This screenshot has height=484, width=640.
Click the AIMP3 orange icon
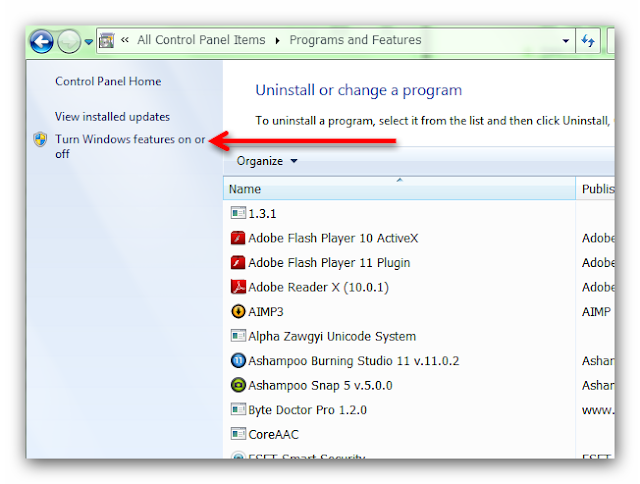[238, 311]
